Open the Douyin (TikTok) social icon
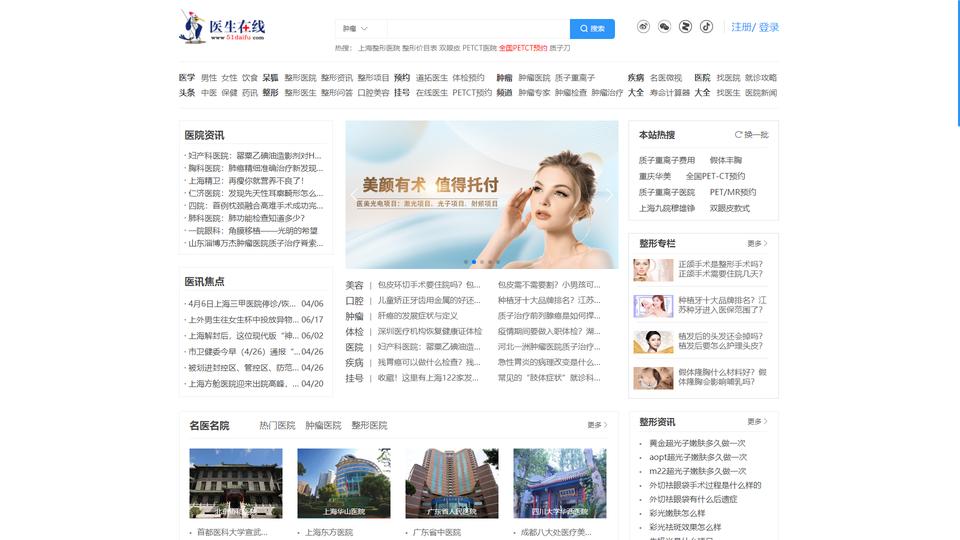Screen dimensions: 960x540 click(x=707, y=26)
